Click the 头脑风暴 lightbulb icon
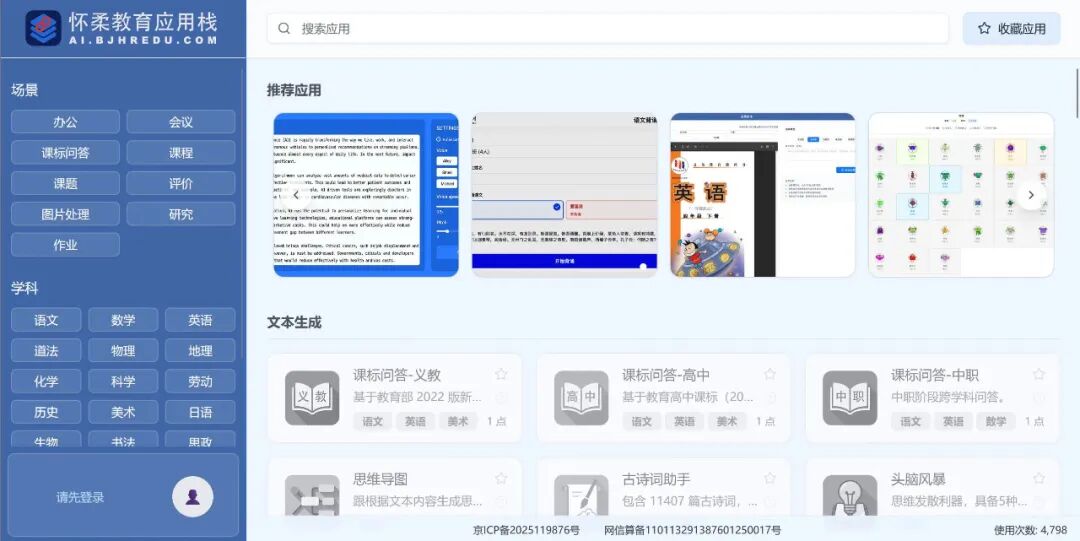The image size is (1080, 541). click(x=850, y=495)
